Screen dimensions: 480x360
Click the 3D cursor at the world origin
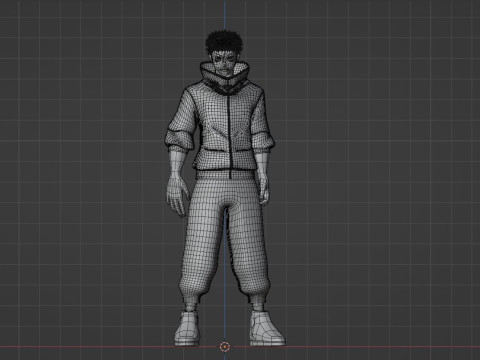coord(225,347)
